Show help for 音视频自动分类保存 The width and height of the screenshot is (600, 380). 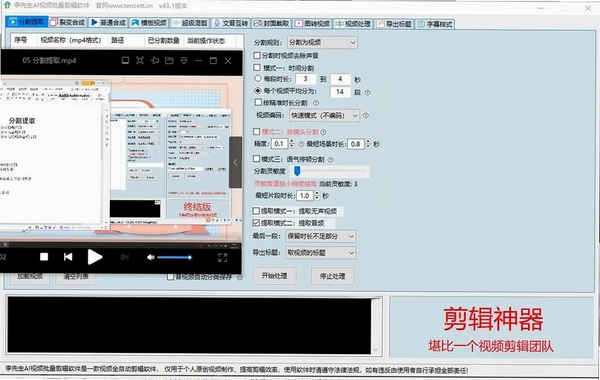(240, 277)
